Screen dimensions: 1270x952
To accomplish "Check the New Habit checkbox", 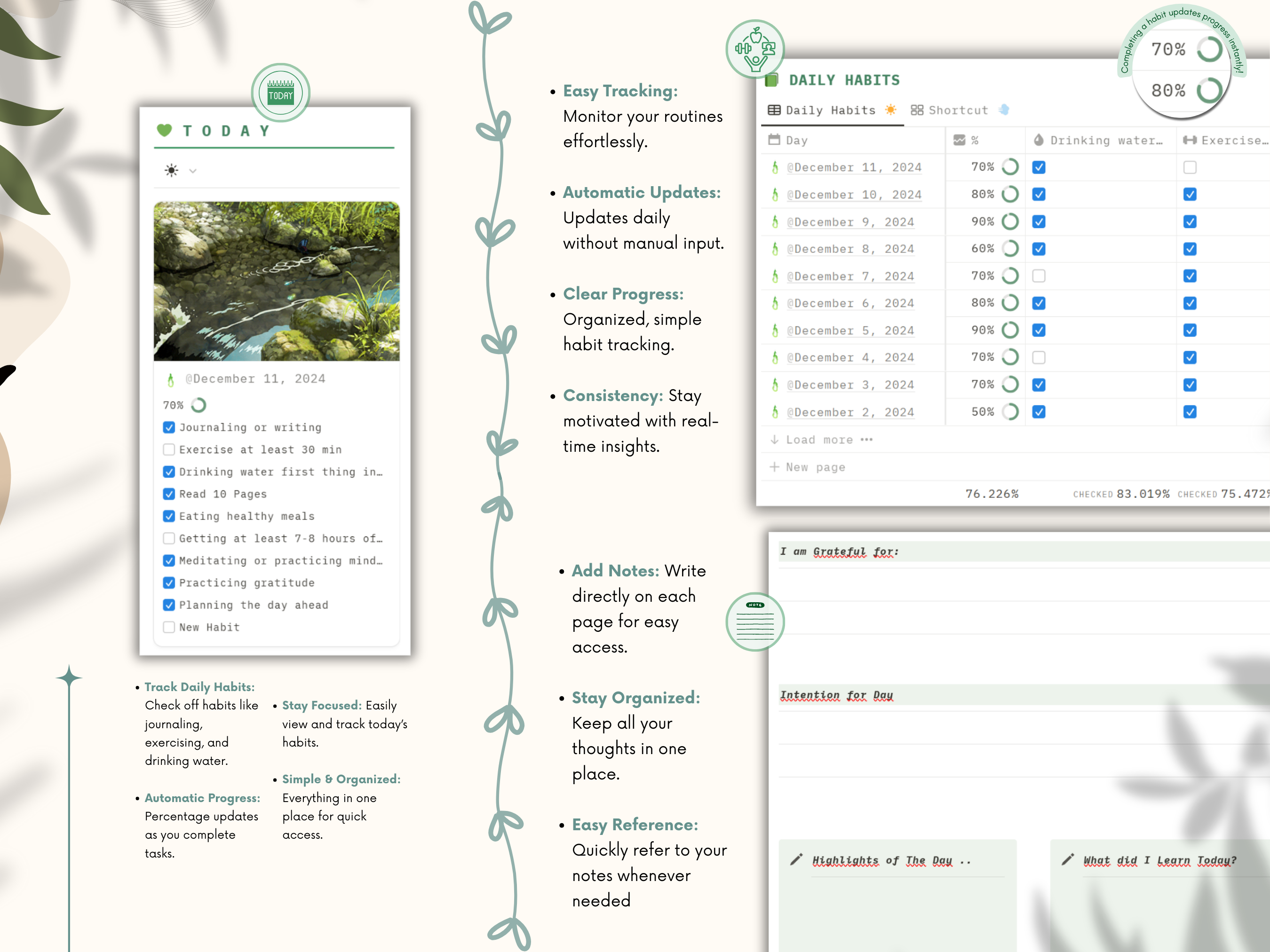I will pyautogui.click(x=169, y=627).
